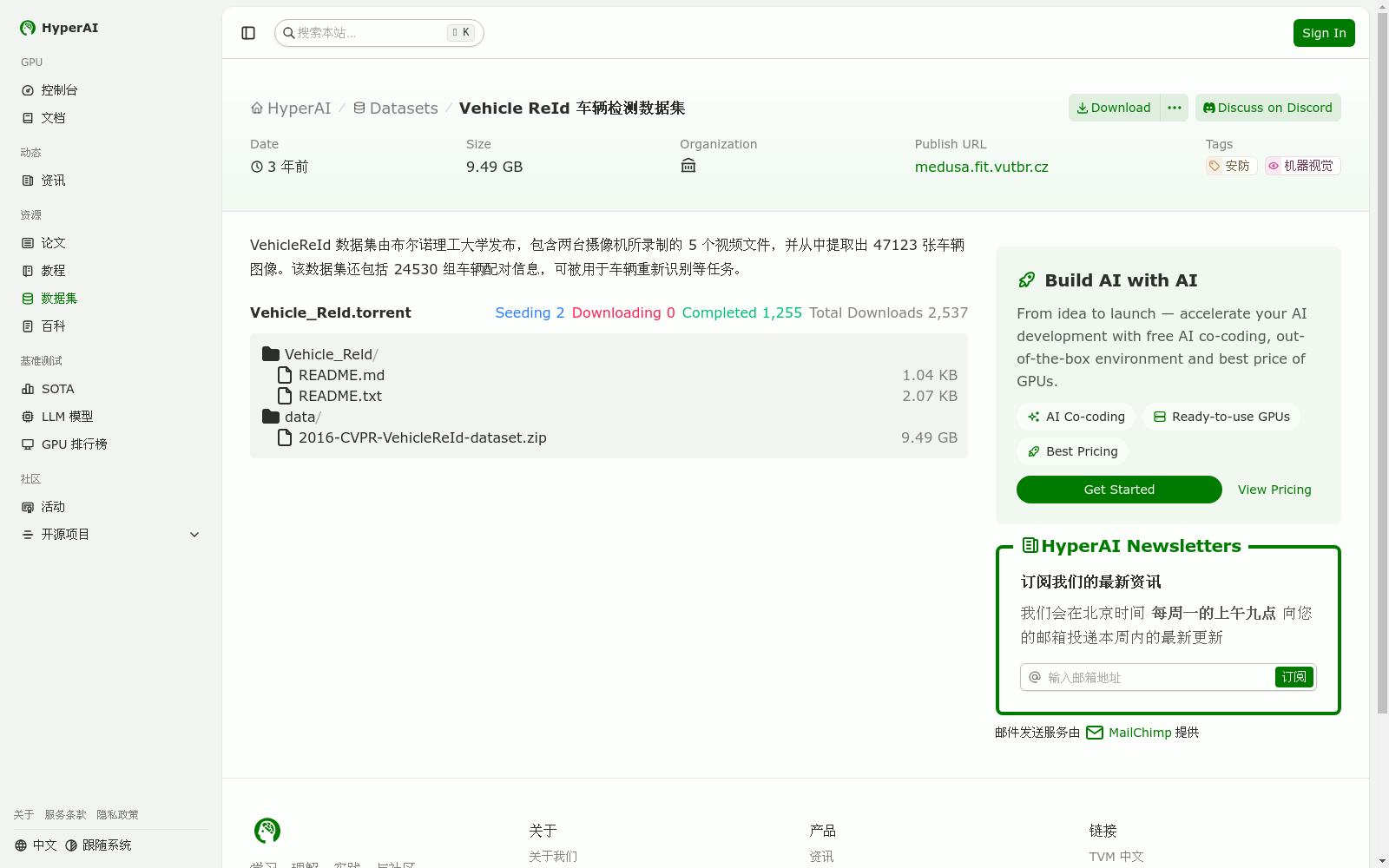
Task: Click the home icon in breadcrumb
Action: point(257,108)
